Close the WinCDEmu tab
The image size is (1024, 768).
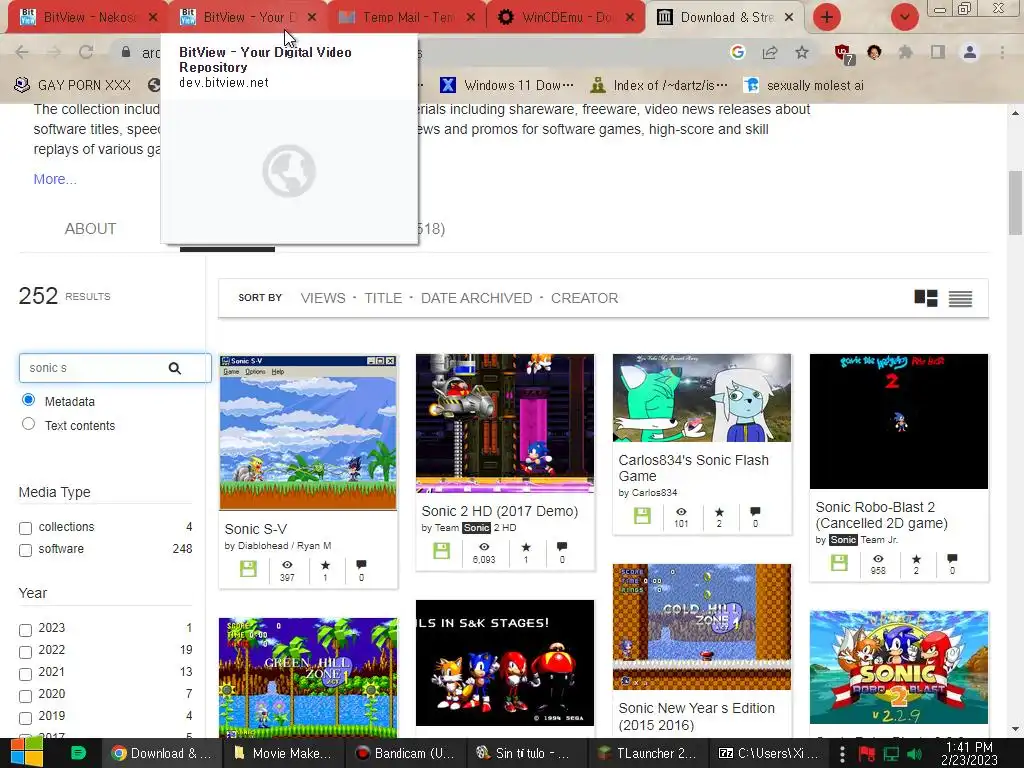coord(630,18)
